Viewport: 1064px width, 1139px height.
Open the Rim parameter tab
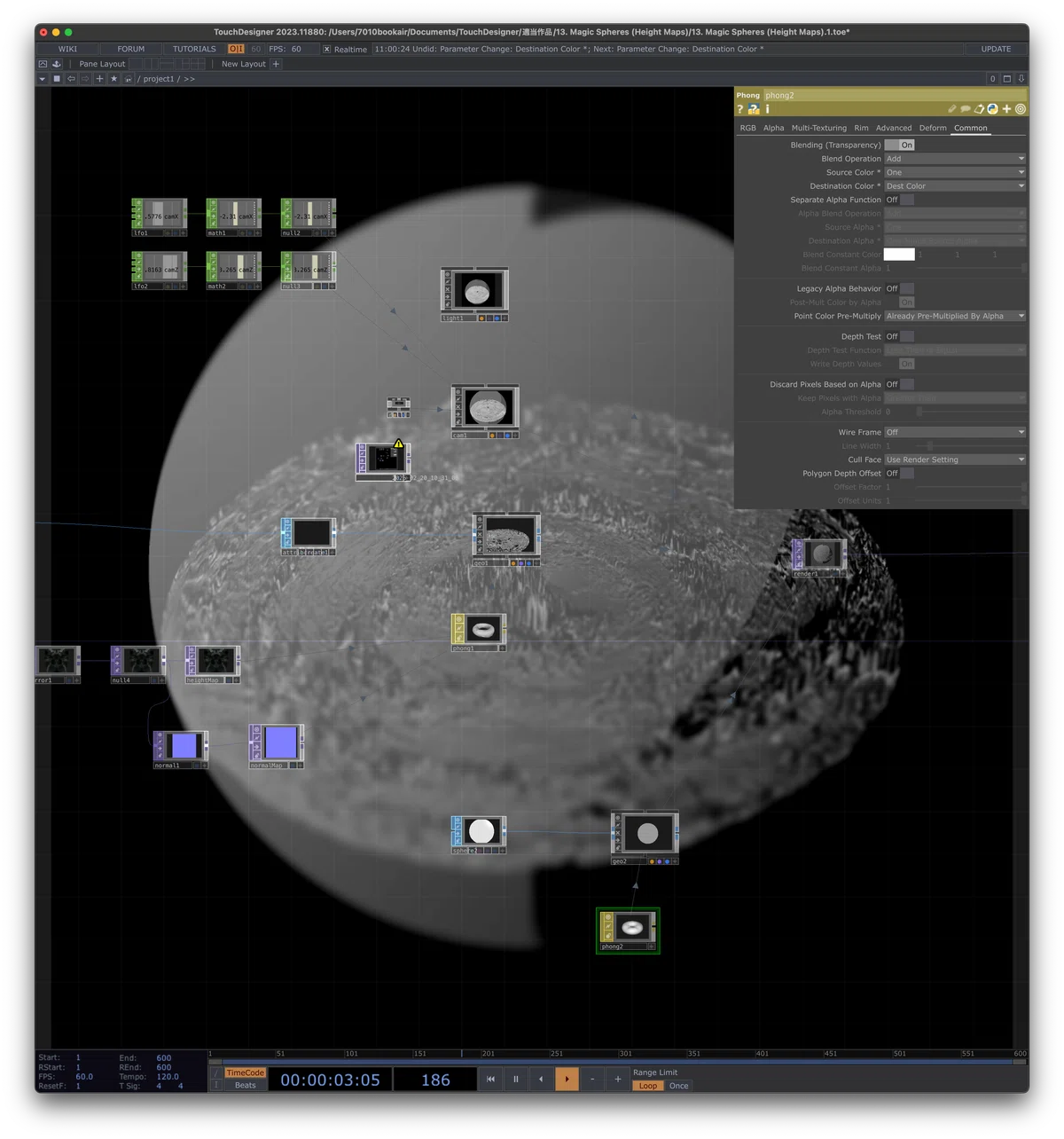tap(861, 128)
